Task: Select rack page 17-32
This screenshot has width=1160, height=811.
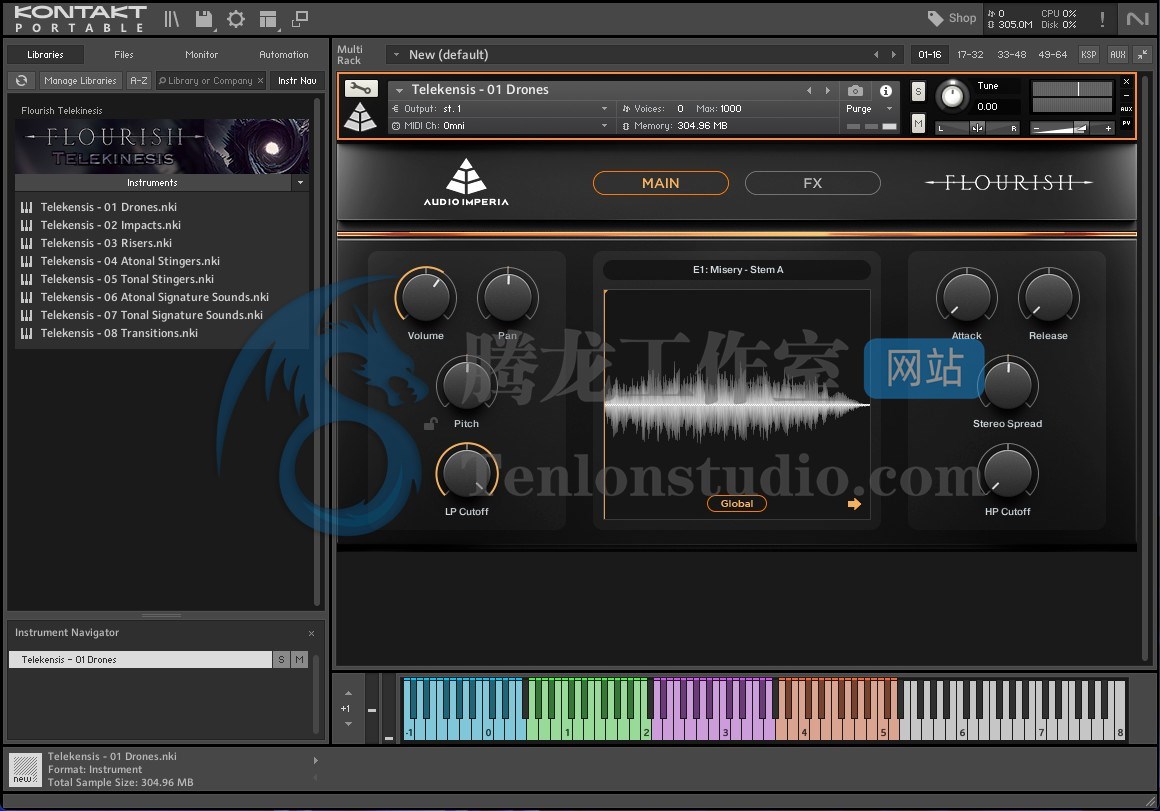Action: [970, 55]
